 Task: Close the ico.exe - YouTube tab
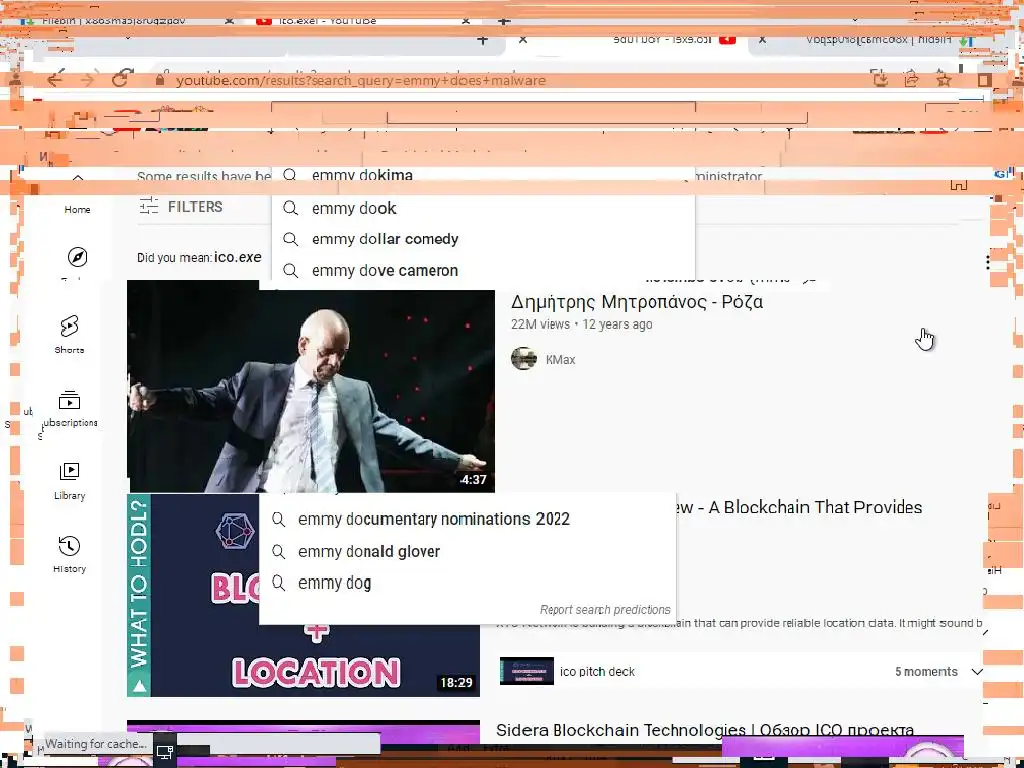click(465, 21)
